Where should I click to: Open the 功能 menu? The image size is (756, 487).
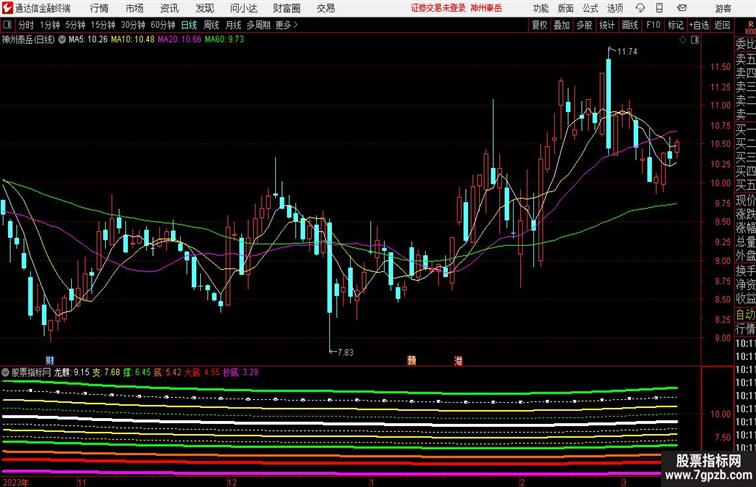point(540,8)
